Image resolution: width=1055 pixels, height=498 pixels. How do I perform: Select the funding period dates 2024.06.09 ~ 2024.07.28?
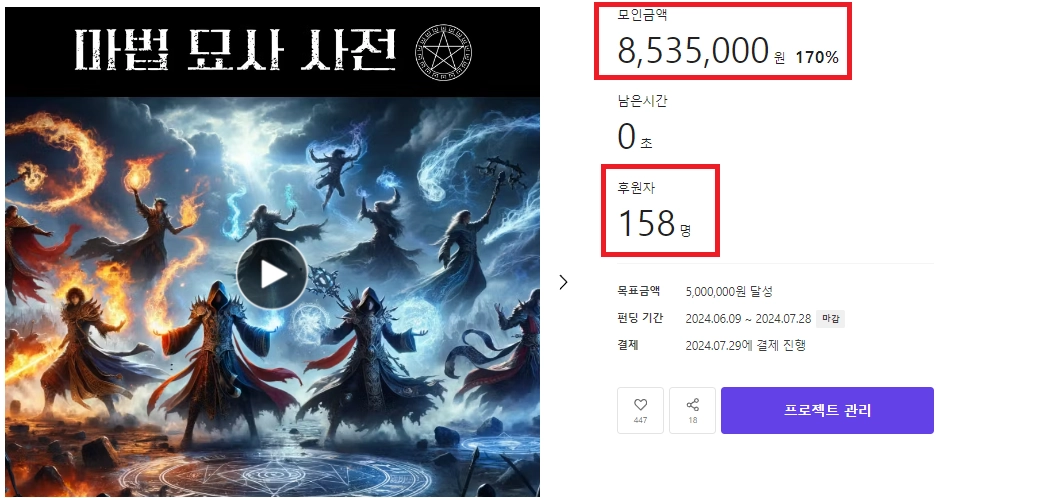tap(748, 318)
